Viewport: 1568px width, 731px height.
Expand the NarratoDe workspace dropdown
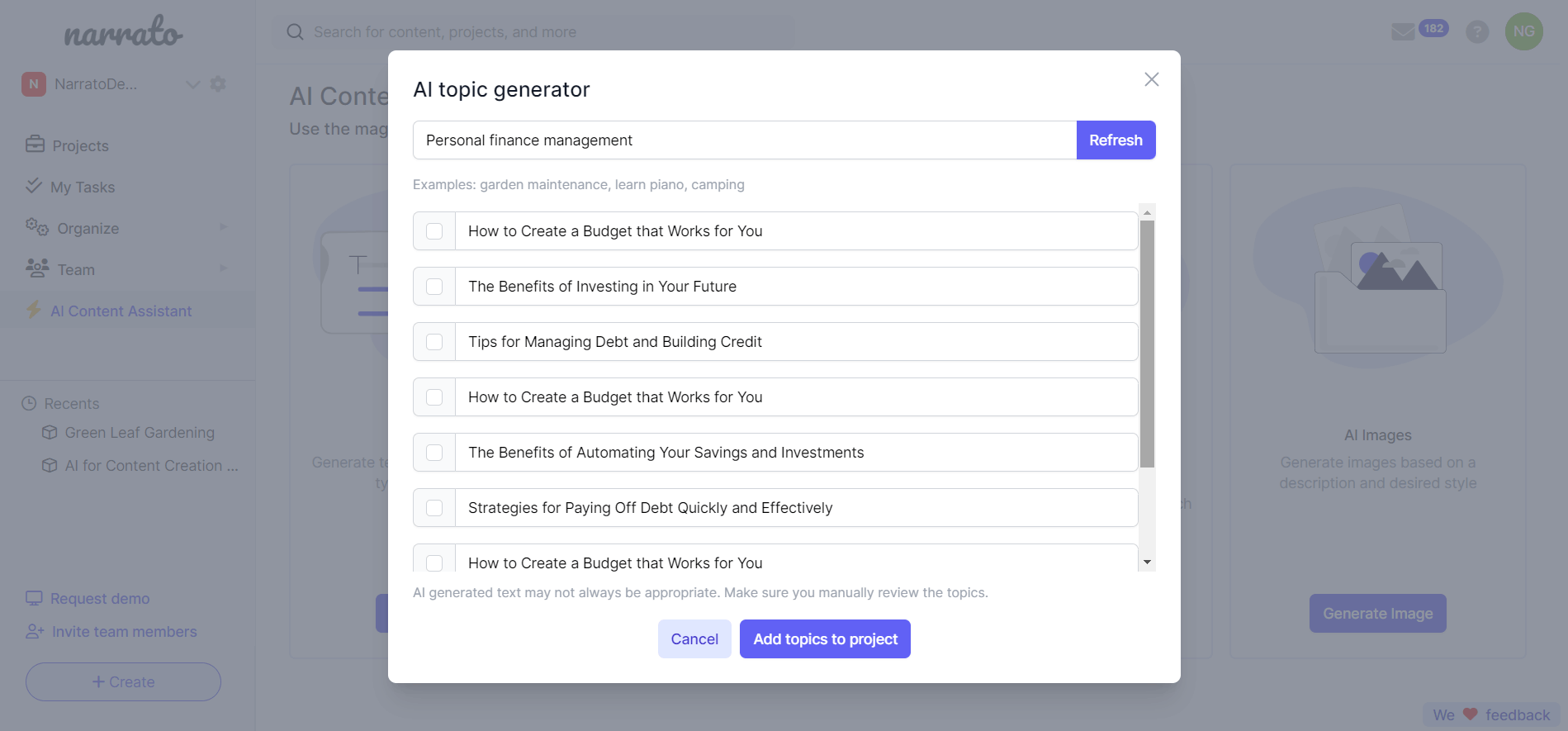(x=193, y=84)
